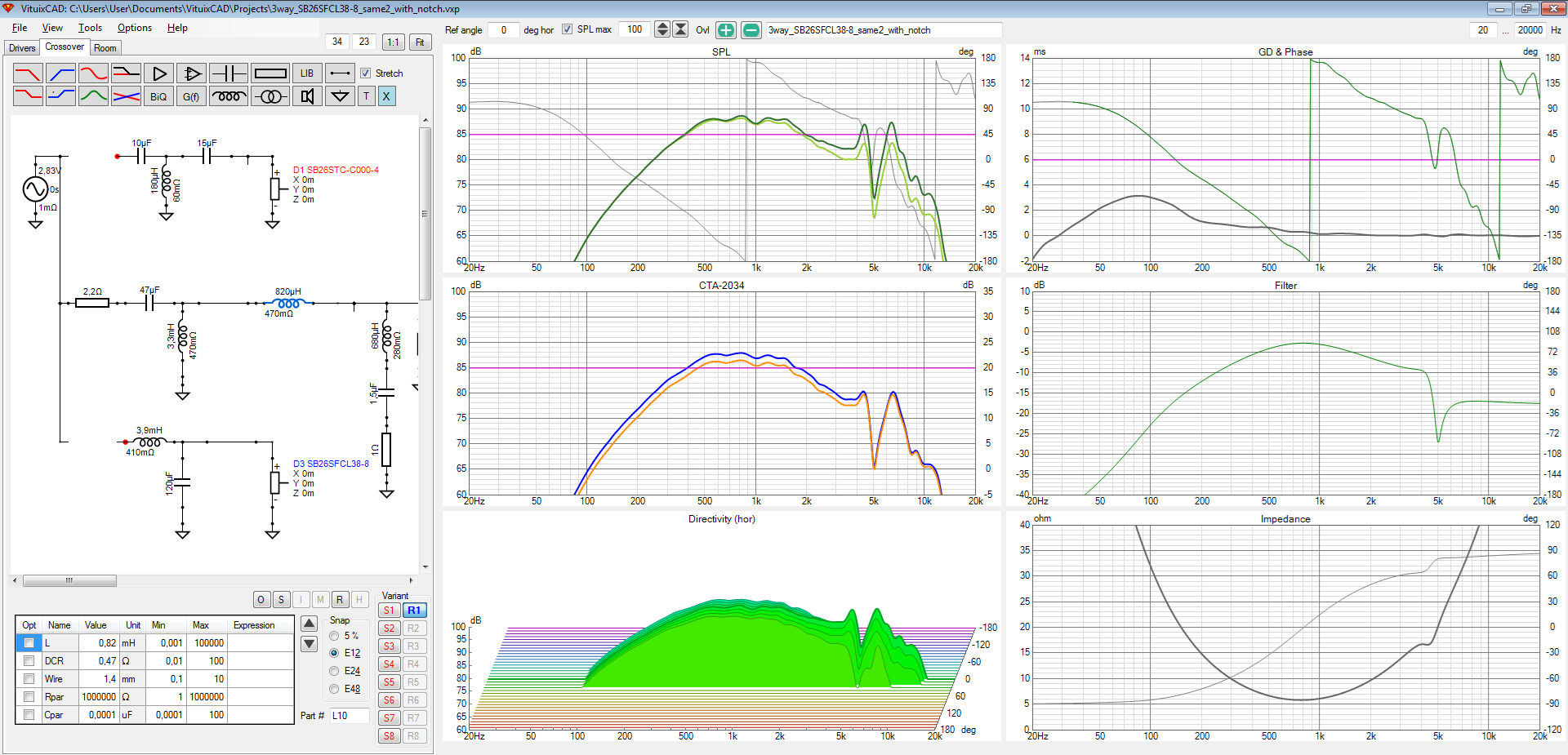
Task: Click the S button above parameter table
Action: pos(281,600)
